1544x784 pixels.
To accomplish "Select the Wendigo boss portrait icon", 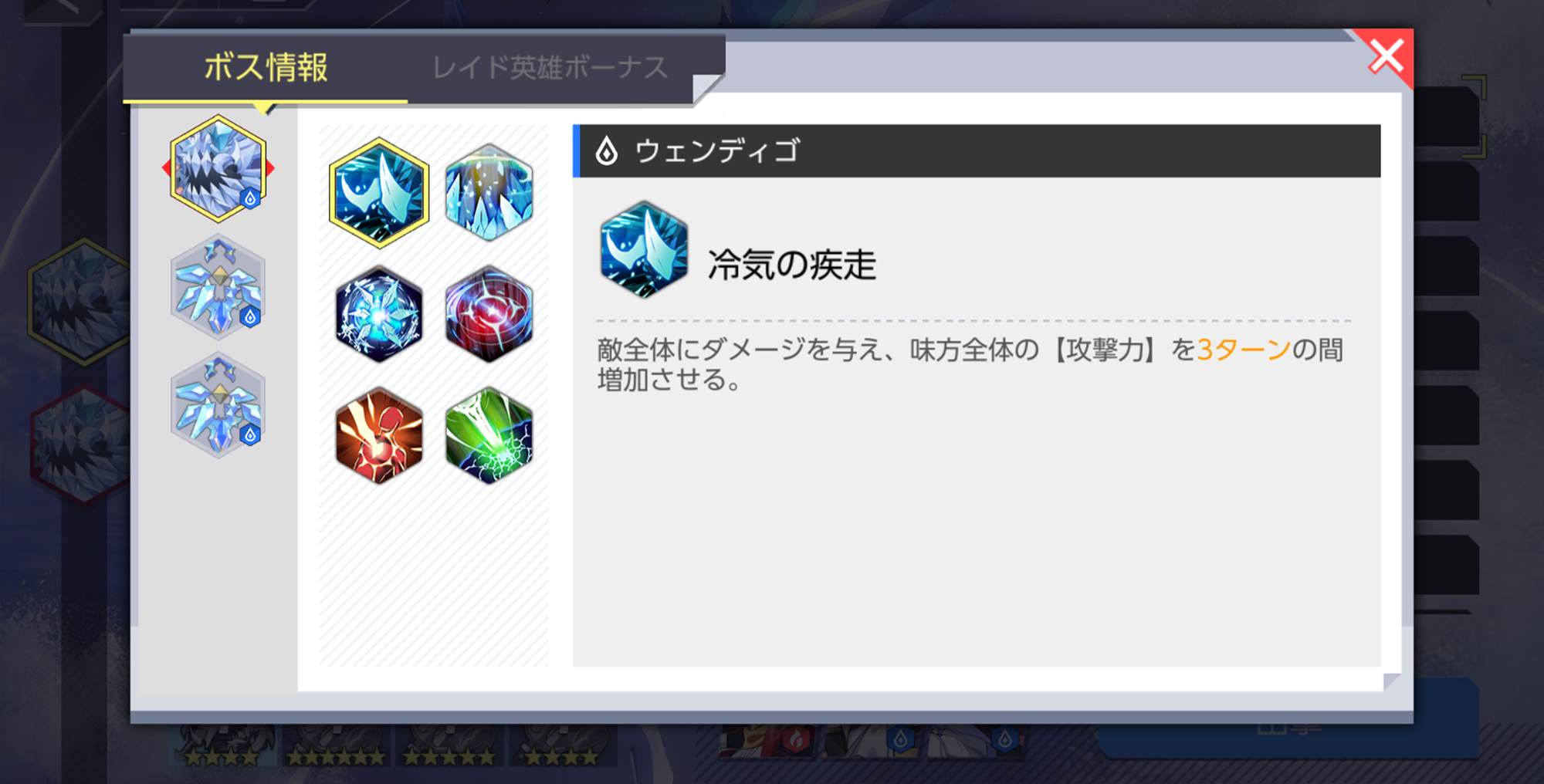I will coord(218,167).
